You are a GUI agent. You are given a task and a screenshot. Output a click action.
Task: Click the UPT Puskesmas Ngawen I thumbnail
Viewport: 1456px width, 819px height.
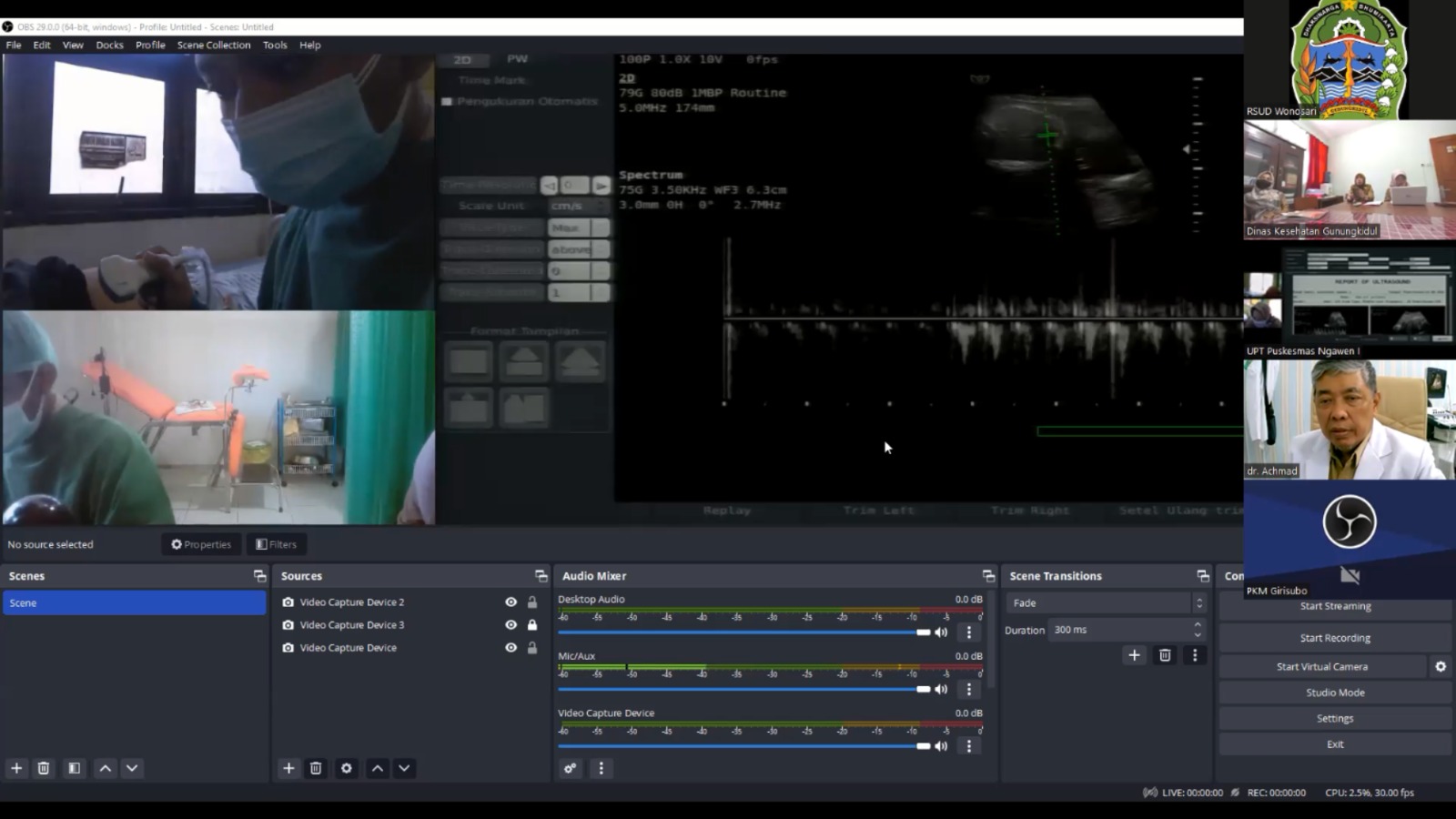(1350, 300)
